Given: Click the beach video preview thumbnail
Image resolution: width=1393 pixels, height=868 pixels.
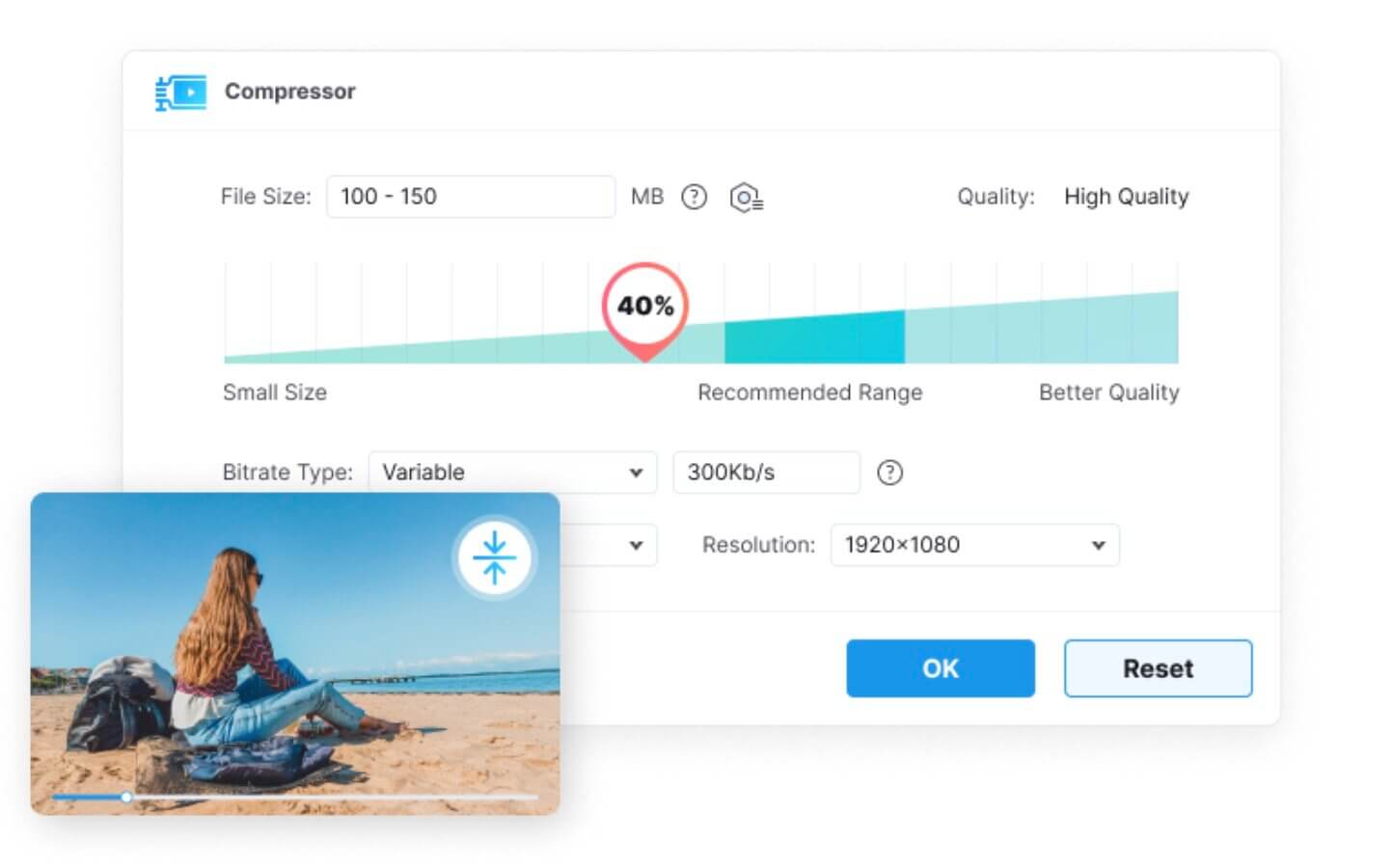Looking at the screenshot, I should tap(295, 654).
